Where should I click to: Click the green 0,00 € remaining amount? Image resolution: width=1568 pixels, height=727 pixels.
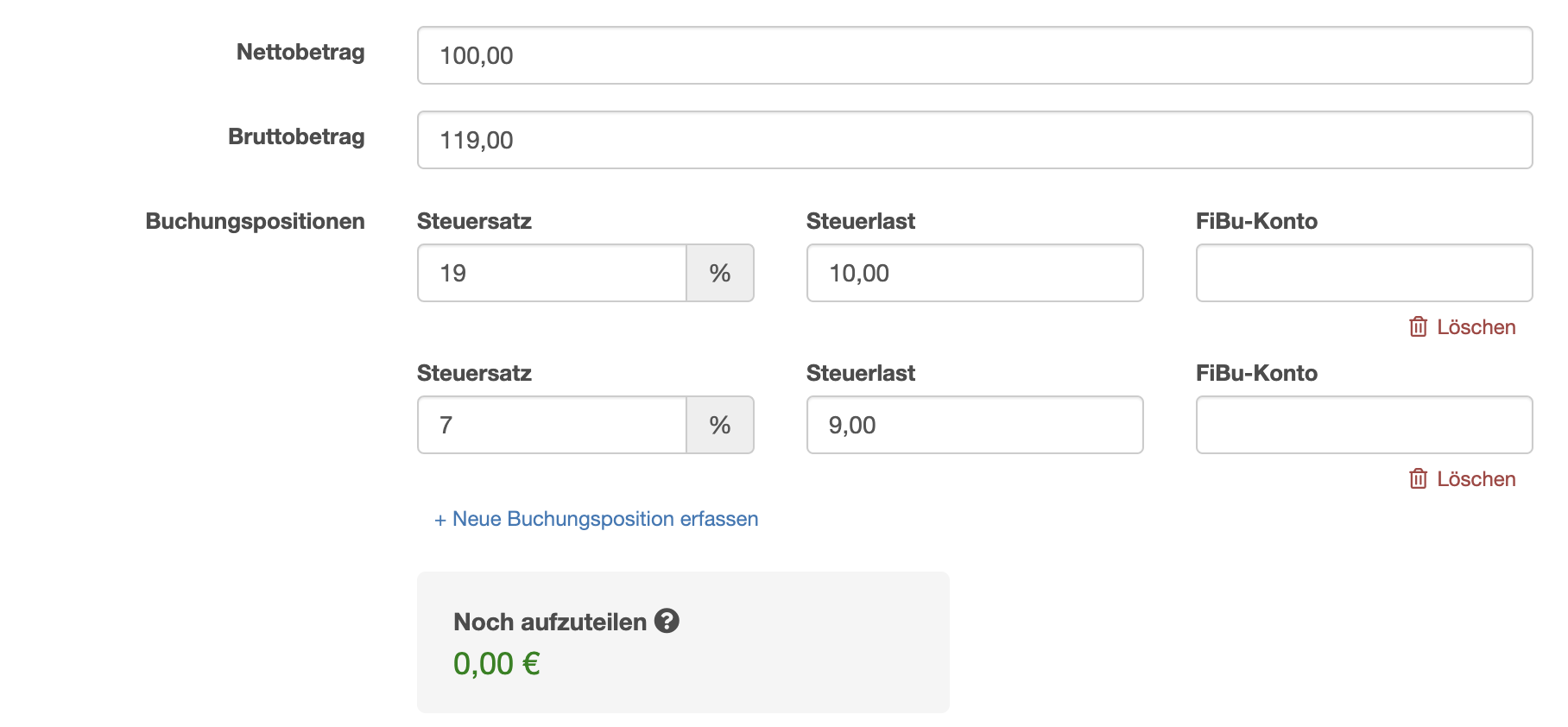tap(496, 664)
